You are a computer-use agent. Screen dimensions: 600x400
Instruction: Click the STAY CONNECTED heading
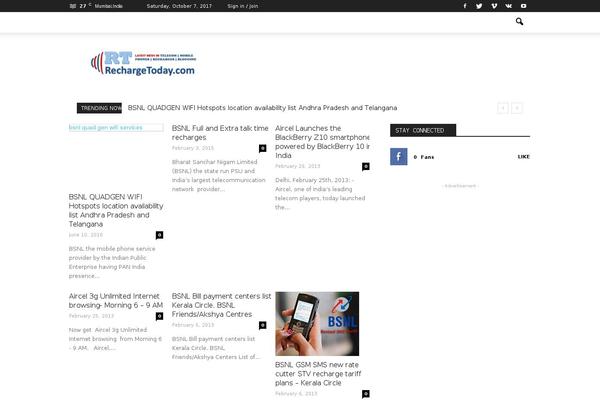click(423, 130)
